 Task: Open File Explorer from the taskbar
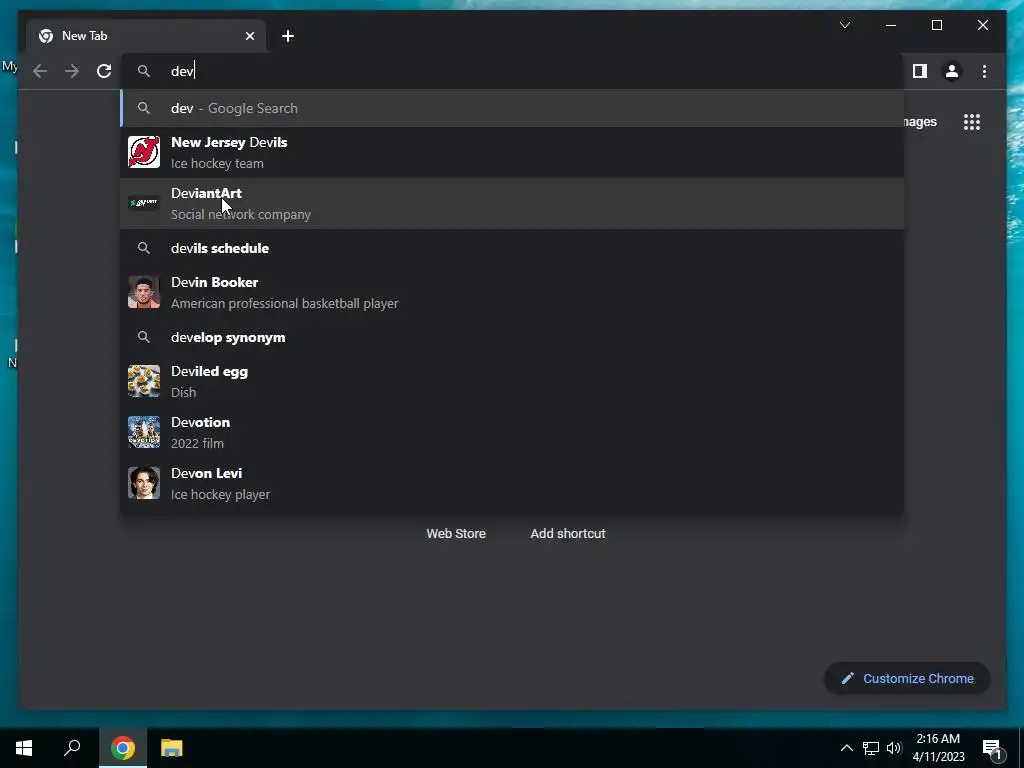tap(172, 748)
